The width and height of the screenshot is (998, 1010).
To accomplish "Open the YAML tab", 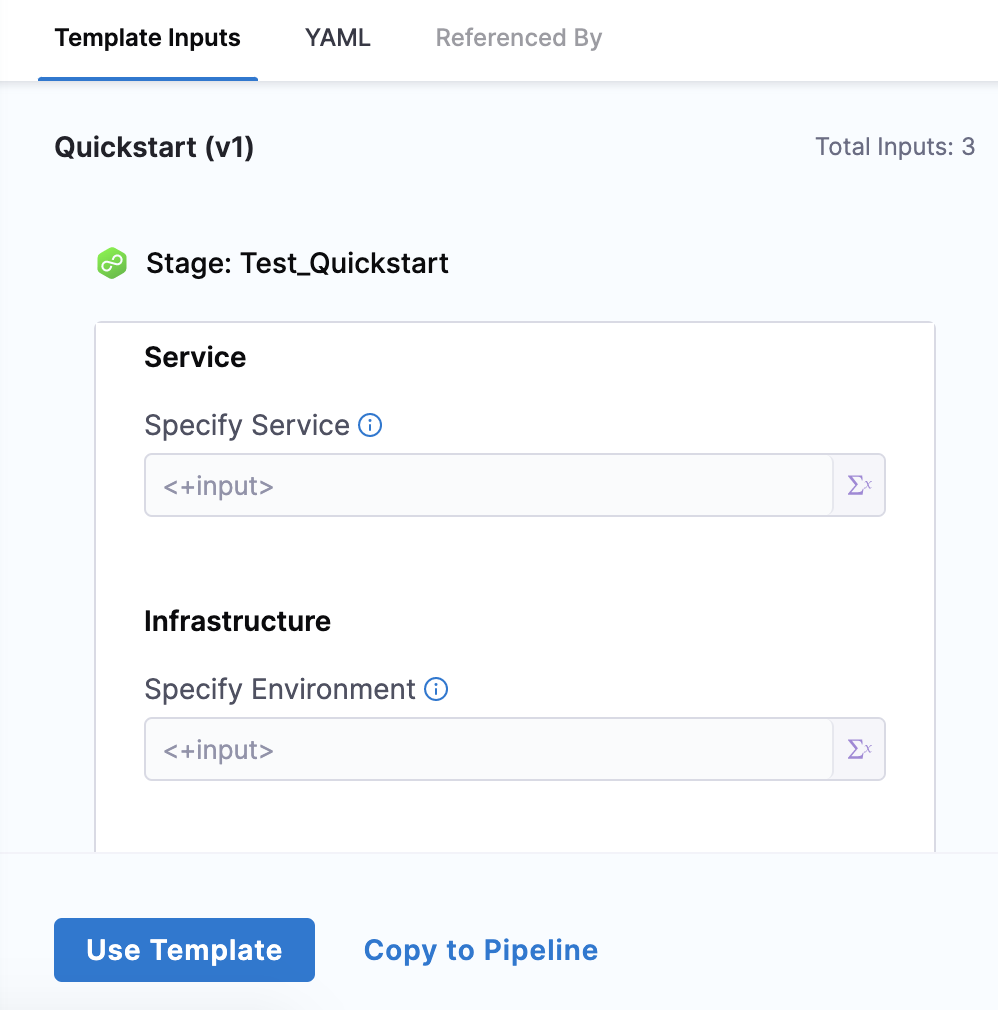I will pos(338,39).
